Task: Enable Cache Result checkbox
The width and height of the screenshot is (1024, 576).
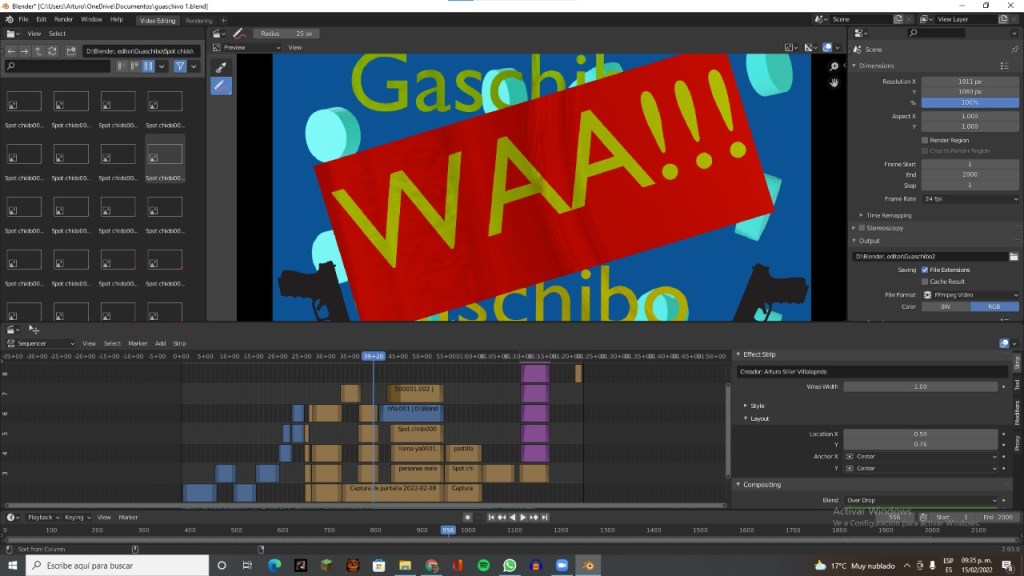Action: point(925,281)
